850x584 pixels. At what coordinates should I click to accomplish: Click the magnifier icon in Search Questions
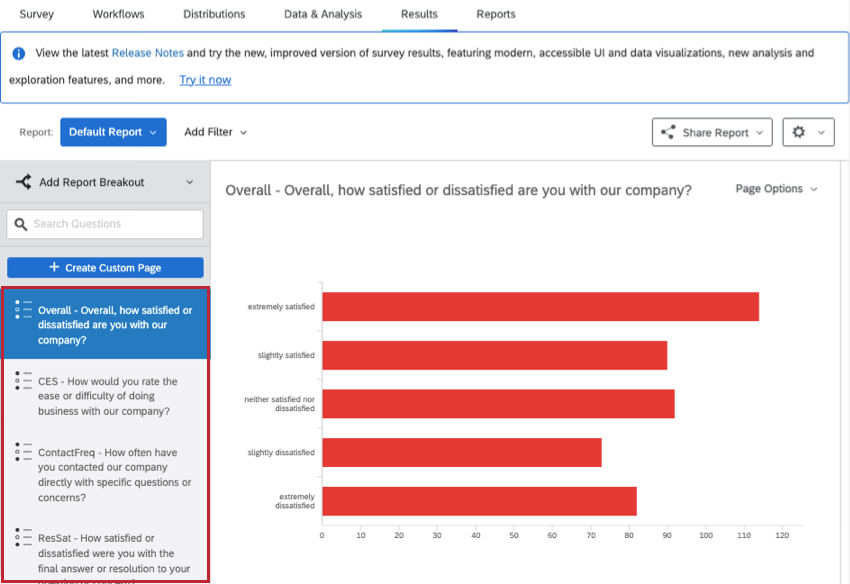pos(21,224)
